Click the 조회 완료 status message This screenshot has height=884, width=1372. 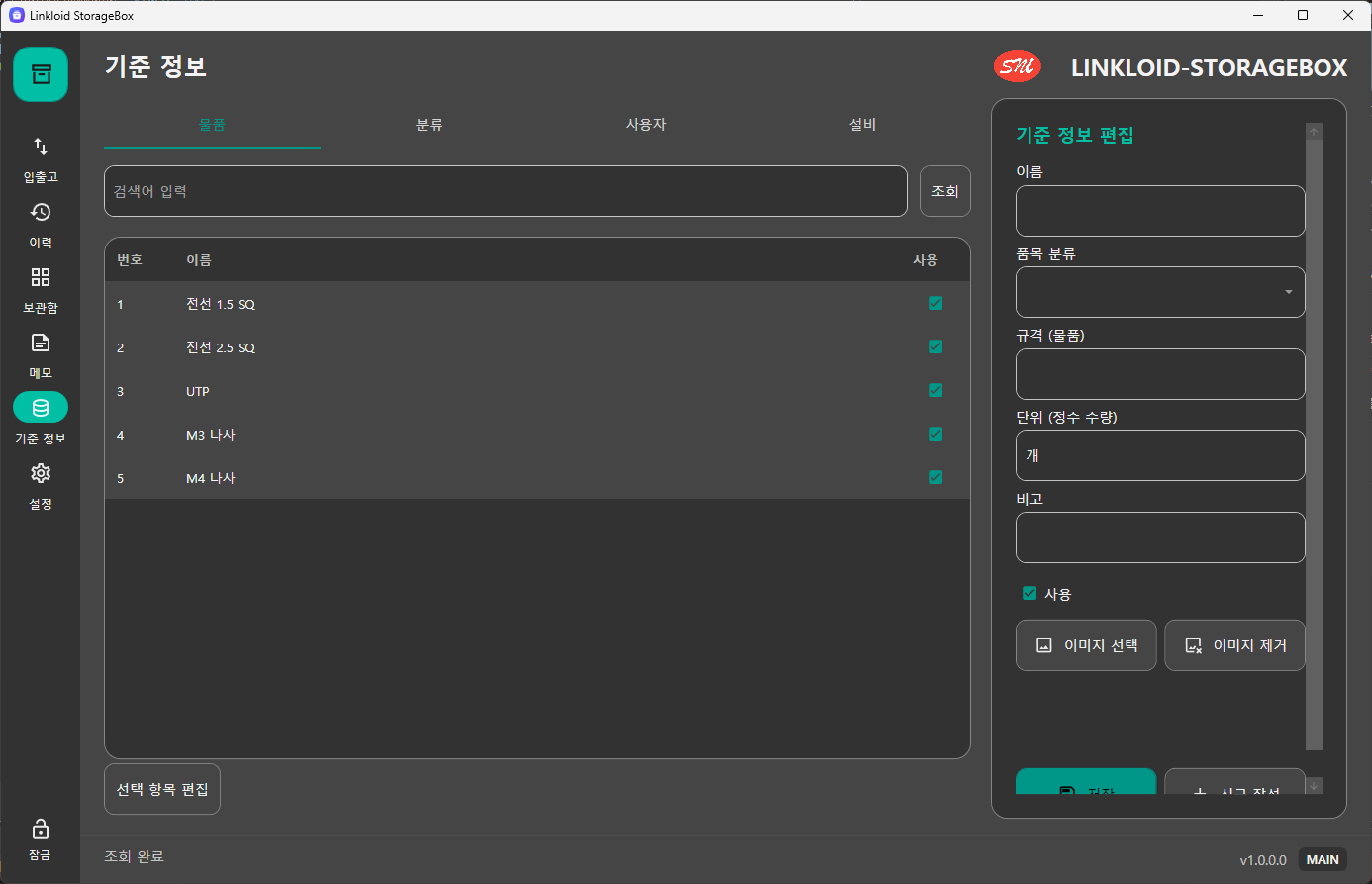tap(134, 856)
